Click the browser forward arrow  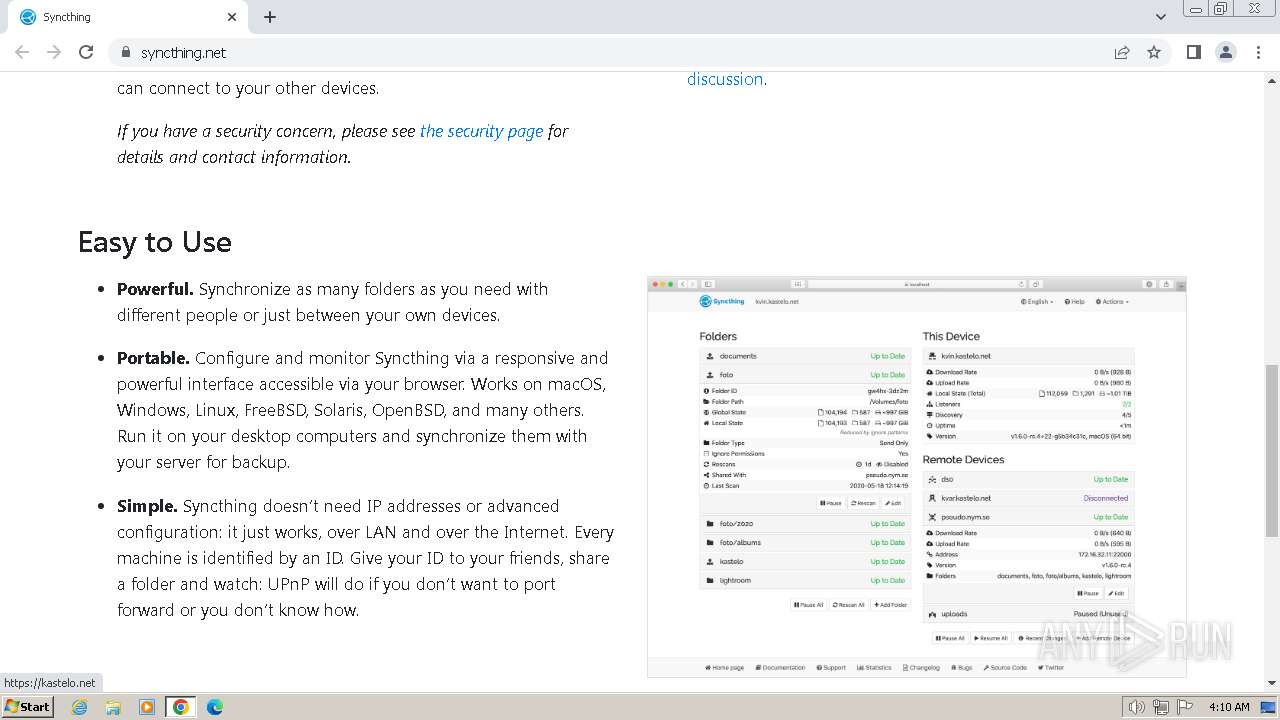pyautogui.click(x=54, y=52)
